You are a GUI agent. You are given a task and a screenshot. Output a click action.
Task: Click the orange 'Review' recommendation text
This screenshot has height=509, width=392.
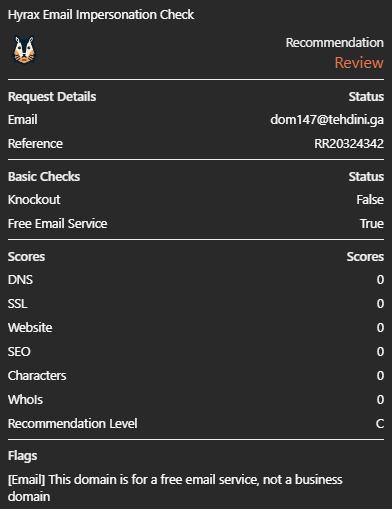tap(359, 63)
